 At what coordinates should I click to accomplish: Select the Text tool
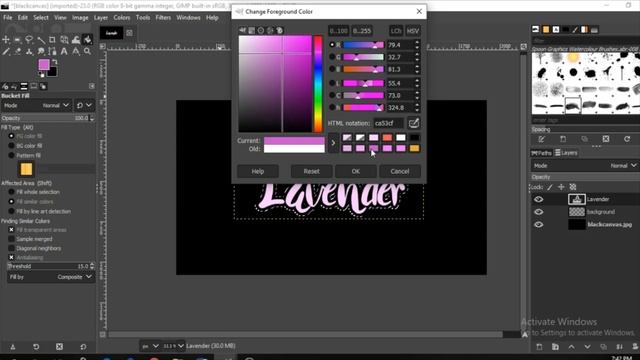64,51
